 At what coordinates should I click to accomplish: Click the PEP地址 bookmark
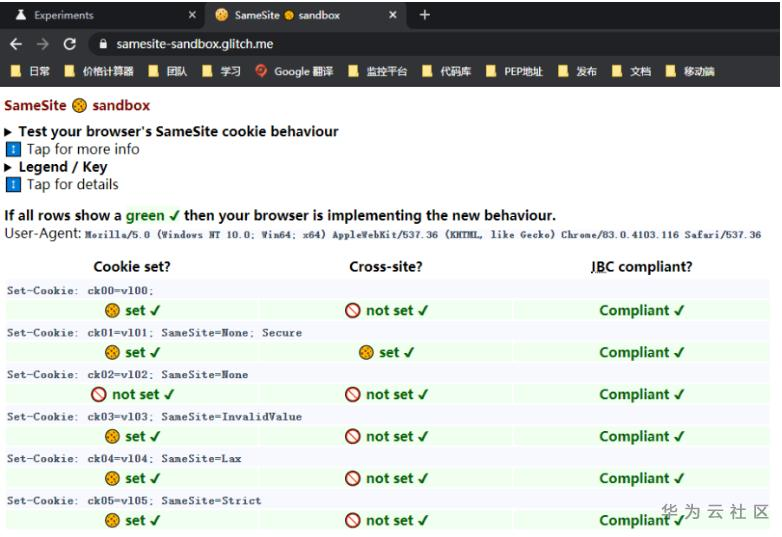coord(514,71)
